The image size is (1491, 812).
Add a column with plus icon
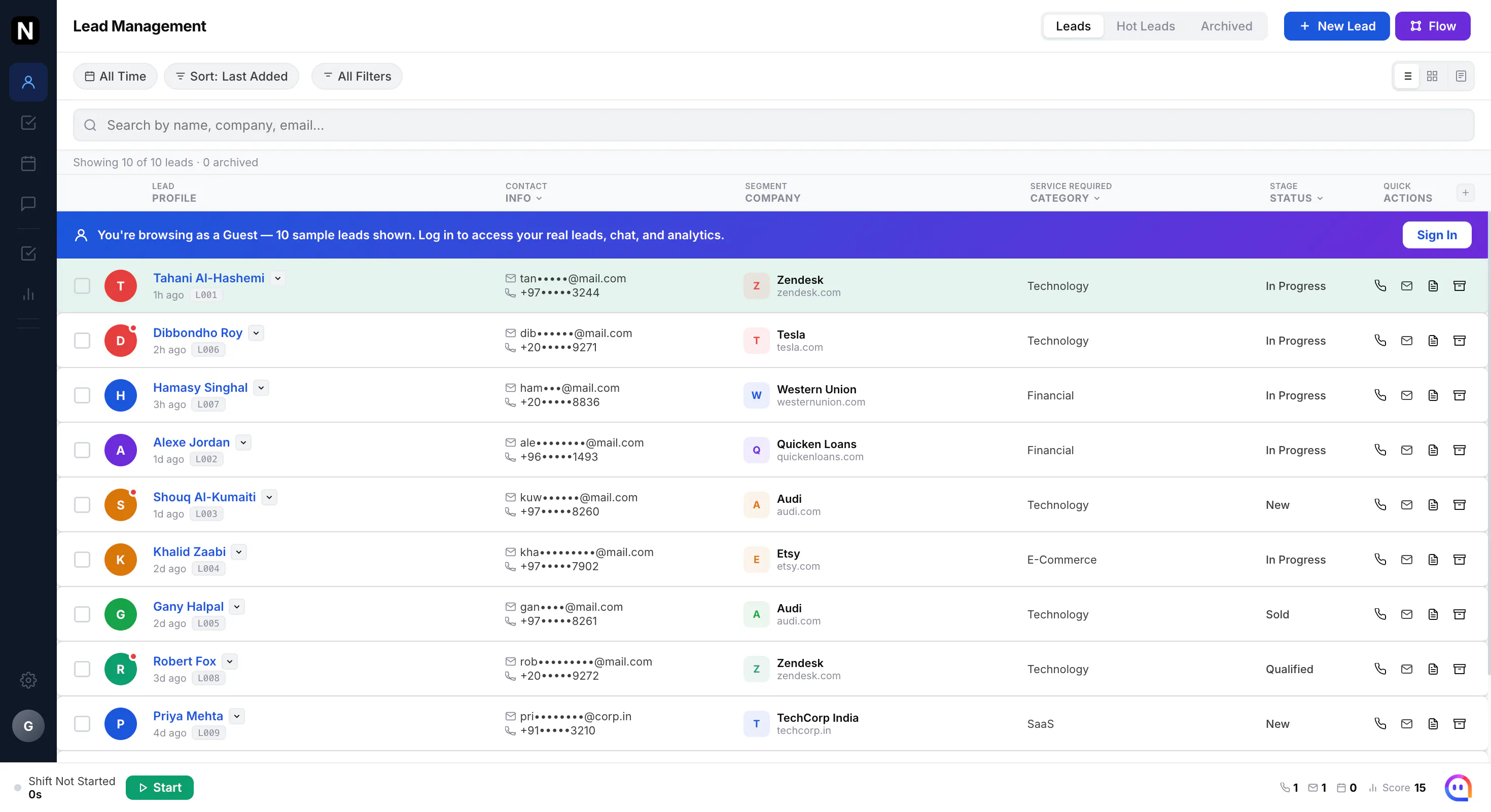click(x=1465, y=193)
